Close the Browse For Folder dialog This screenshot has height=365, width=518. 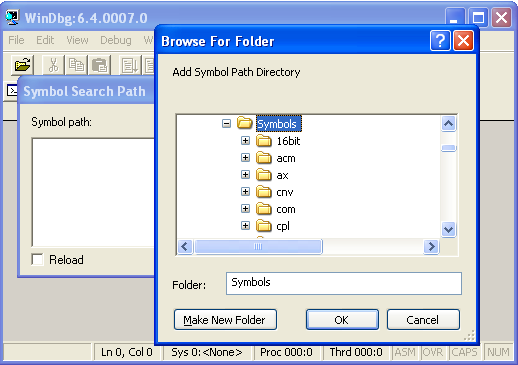463,41
